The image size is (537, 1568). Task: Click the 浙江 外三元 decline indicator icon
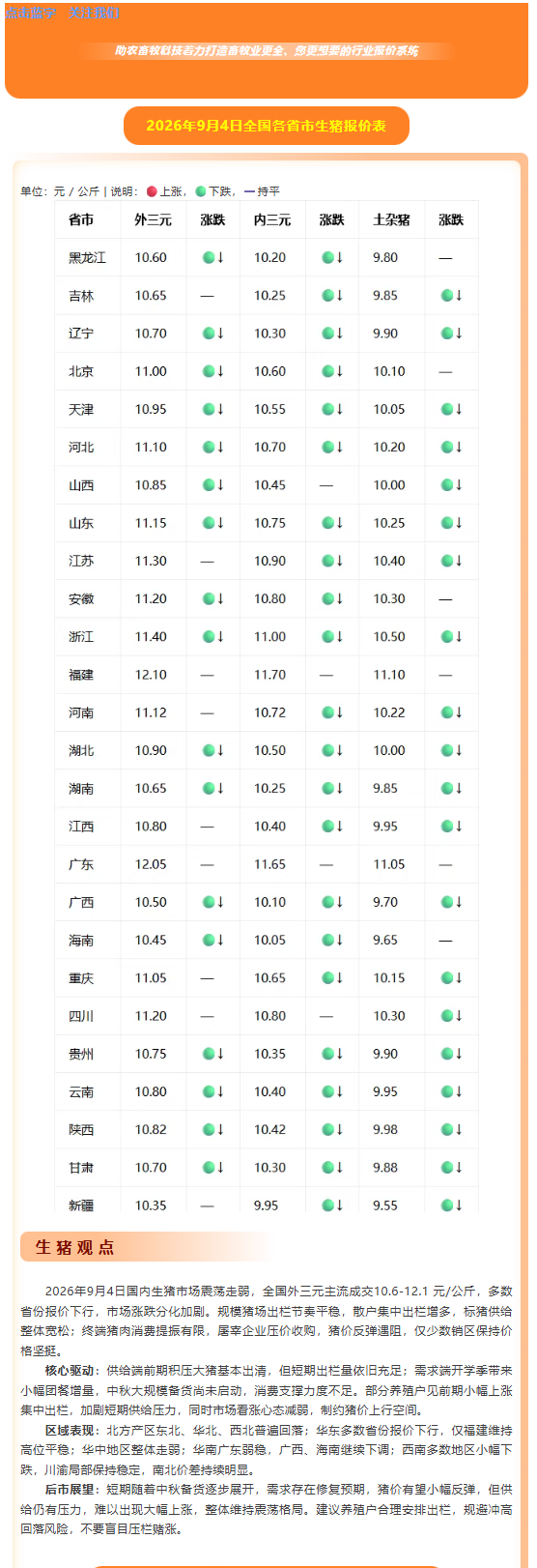212,637
